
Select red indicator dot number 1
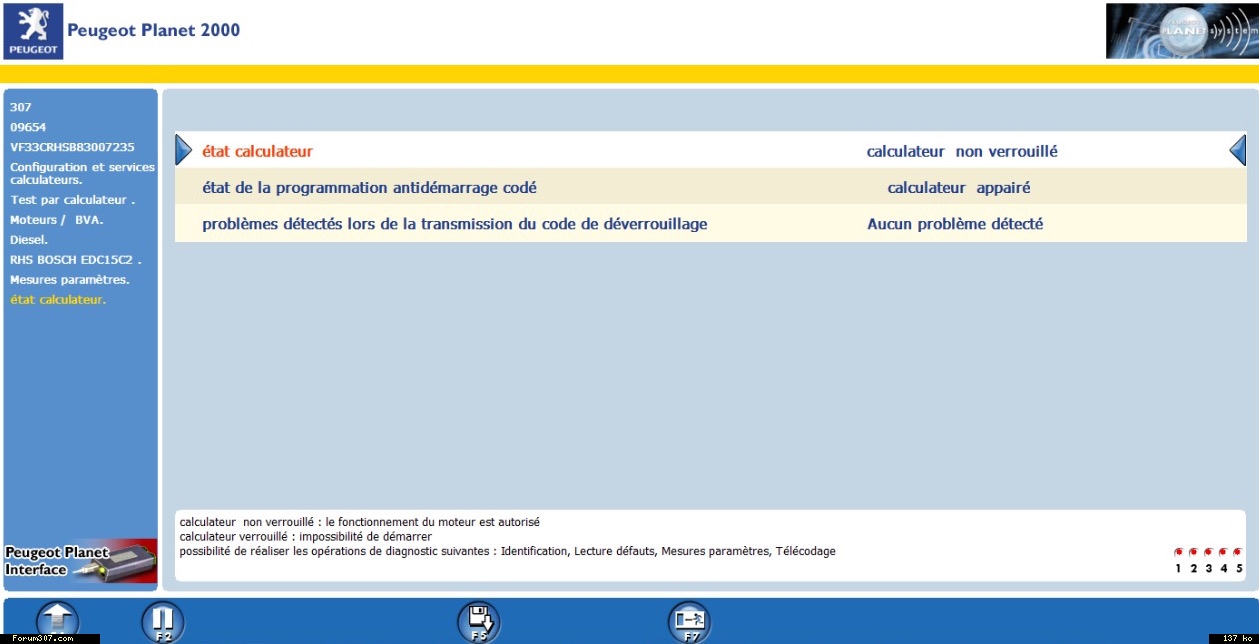pyautogui.click(x=1178, y=552)
